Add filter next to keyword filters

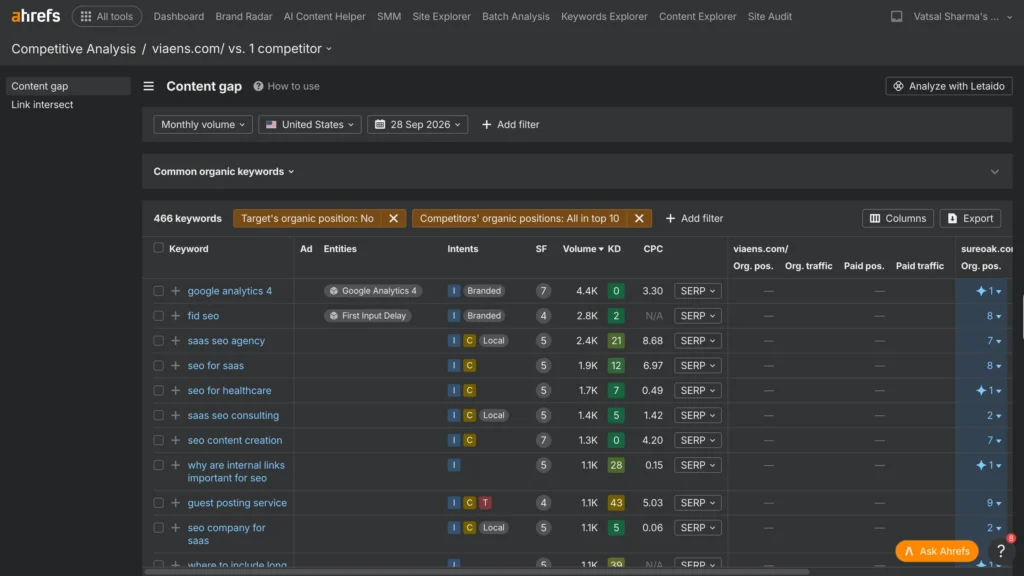[694, 218]
